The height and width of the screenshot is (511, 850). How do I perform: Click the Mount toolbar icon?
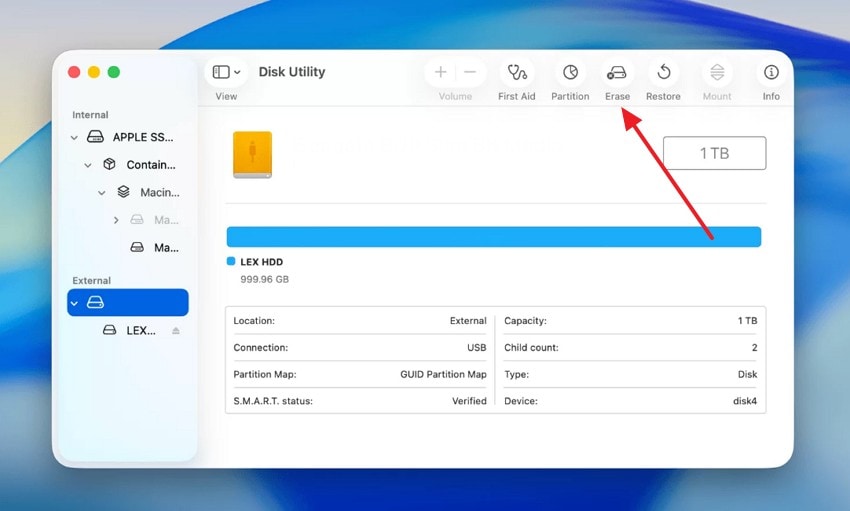[x=717, y=72]
